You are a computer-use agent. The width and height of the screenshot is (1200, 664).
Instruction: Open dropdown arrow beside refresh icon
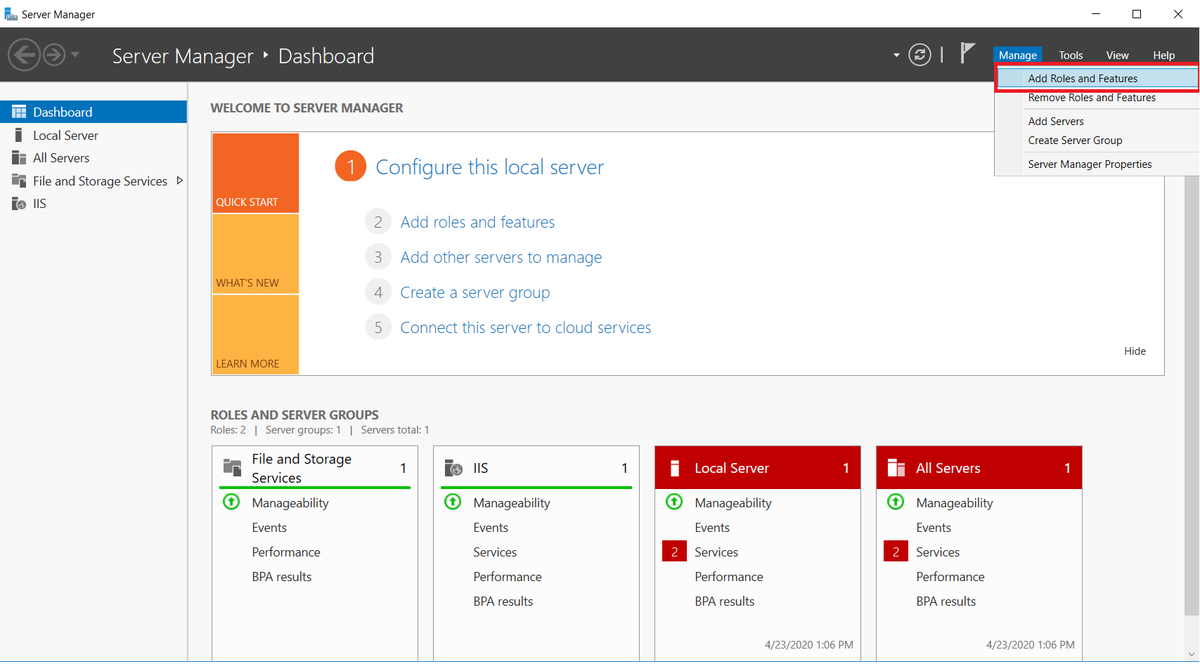coord(895,55)
